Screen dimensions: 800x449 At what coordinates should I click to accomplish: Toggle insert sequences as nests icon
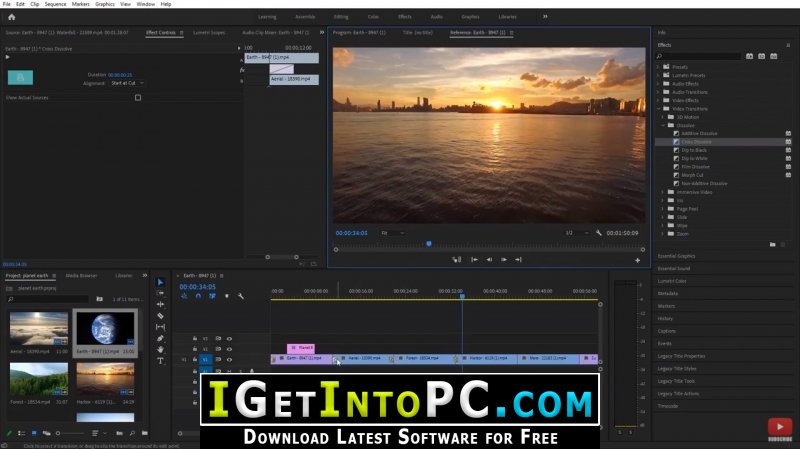pos(184,296)
